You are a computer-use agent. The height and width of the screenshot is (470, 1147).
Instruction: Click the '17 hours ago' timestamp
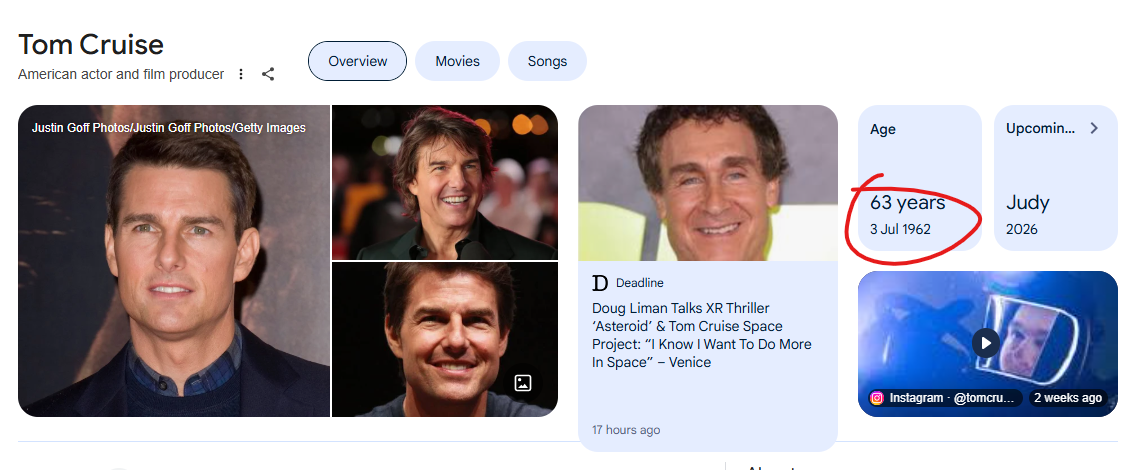[x=626, y=430]
